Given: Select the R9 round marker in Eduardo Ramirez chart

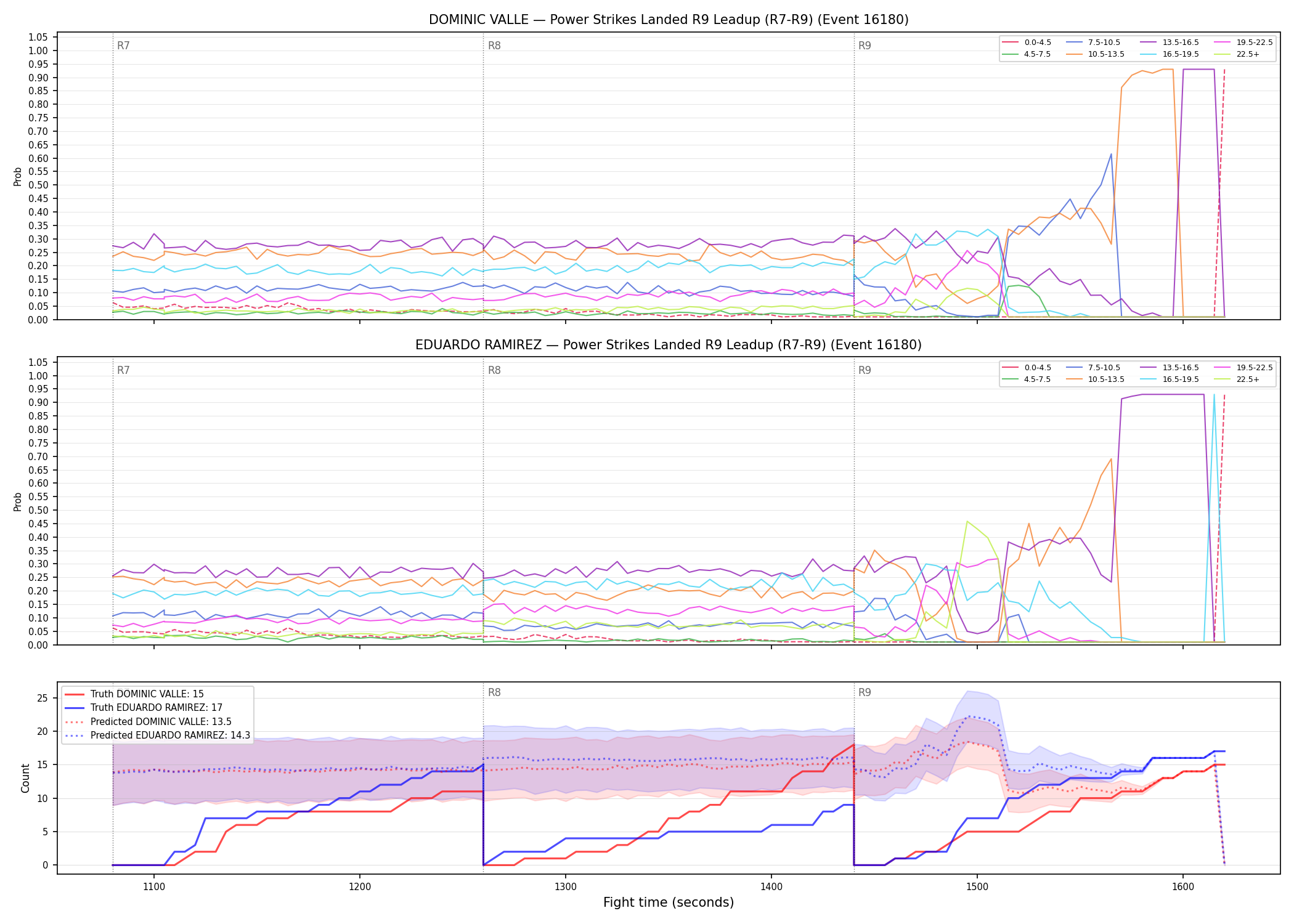Looking at the screenshot, I should 865,371.
